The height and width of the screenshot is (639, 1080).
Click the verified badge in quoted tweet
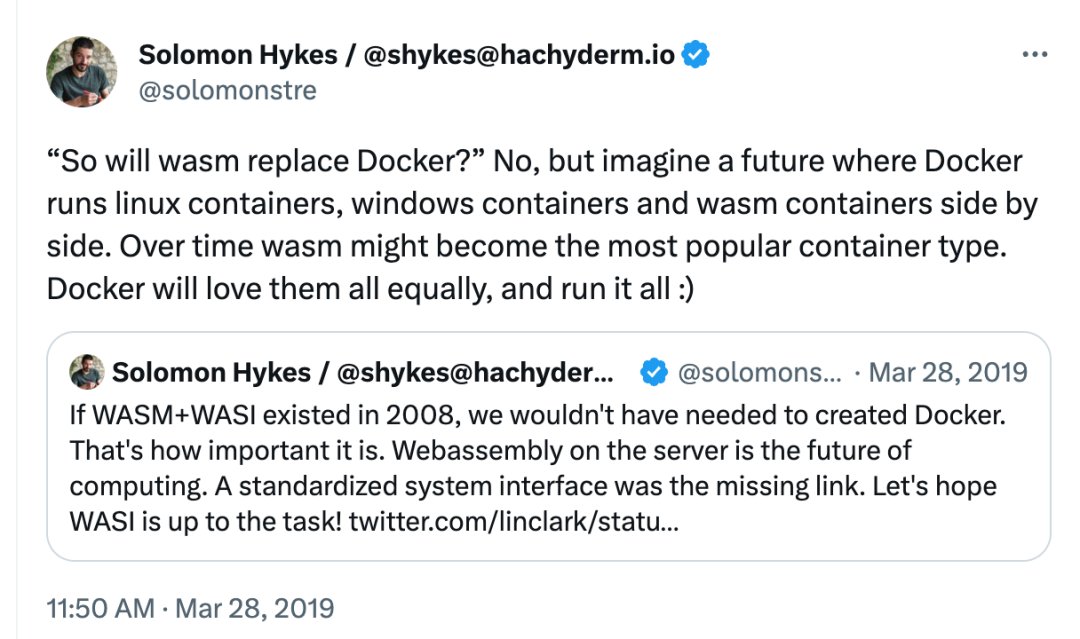[x=654, y=373]
